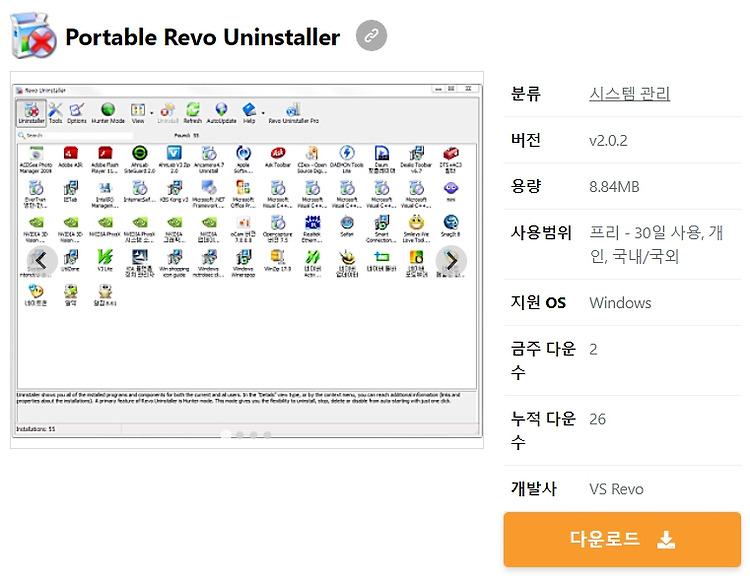Jump to the fourth carousel dot
The image size is (750, 581).
[x=267, y=434]
